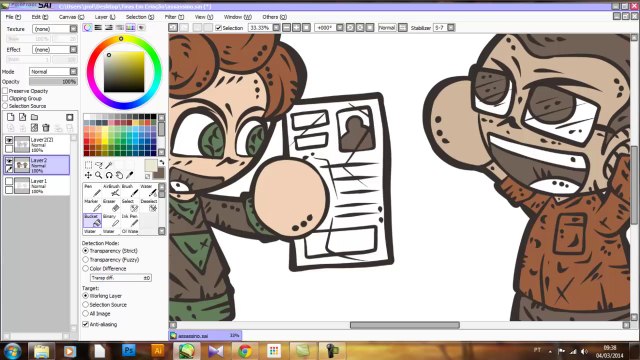The width and height of the screenshot is (640, 360).
Task: Create a new normal layer
Action: [11, 117]
